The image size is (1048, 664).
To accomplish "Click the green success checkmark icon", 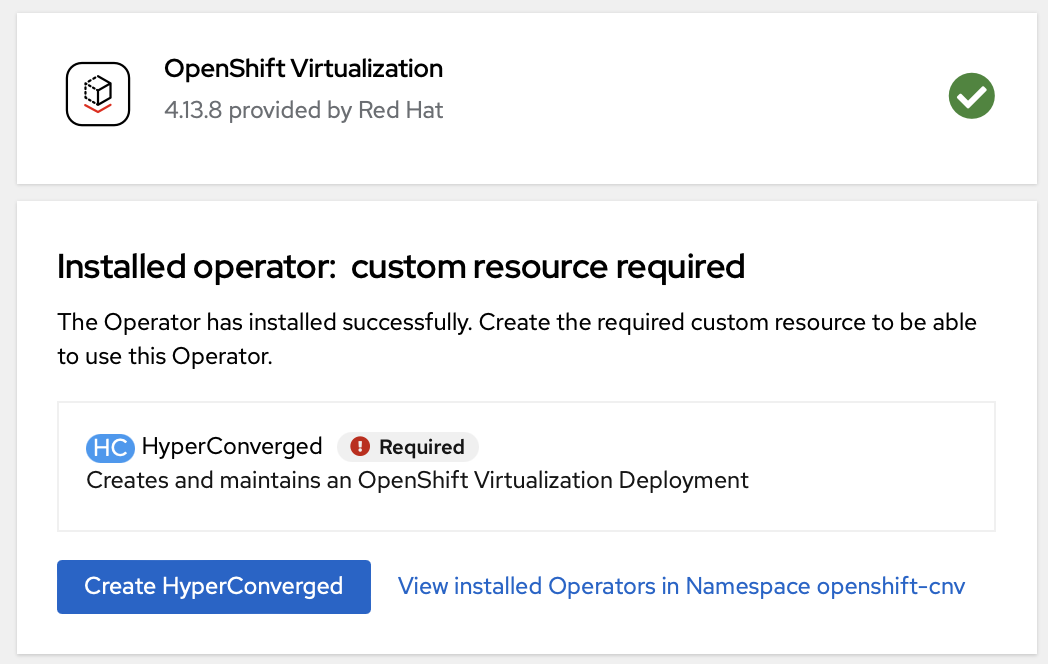I will point(971,96).
